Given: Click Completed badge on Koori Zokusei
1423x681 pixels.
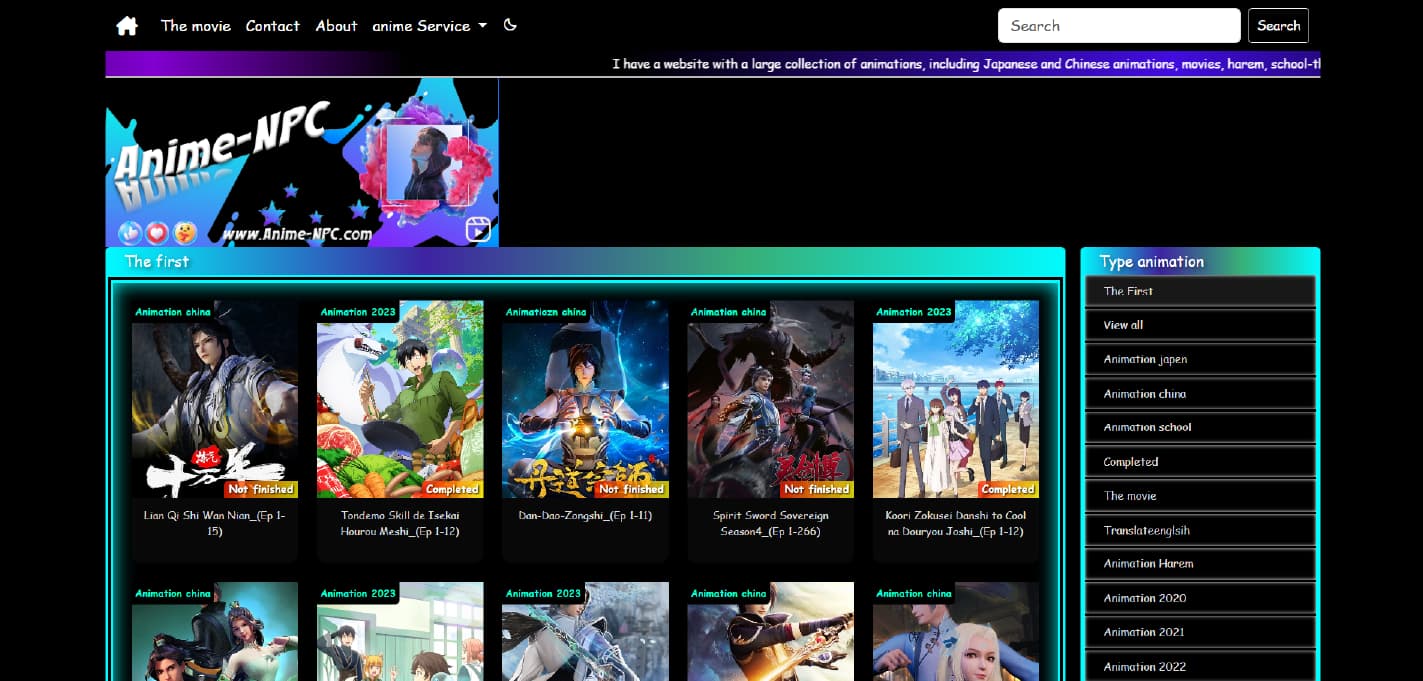Looking at the screenshot, I should [x=1008, y=489].
